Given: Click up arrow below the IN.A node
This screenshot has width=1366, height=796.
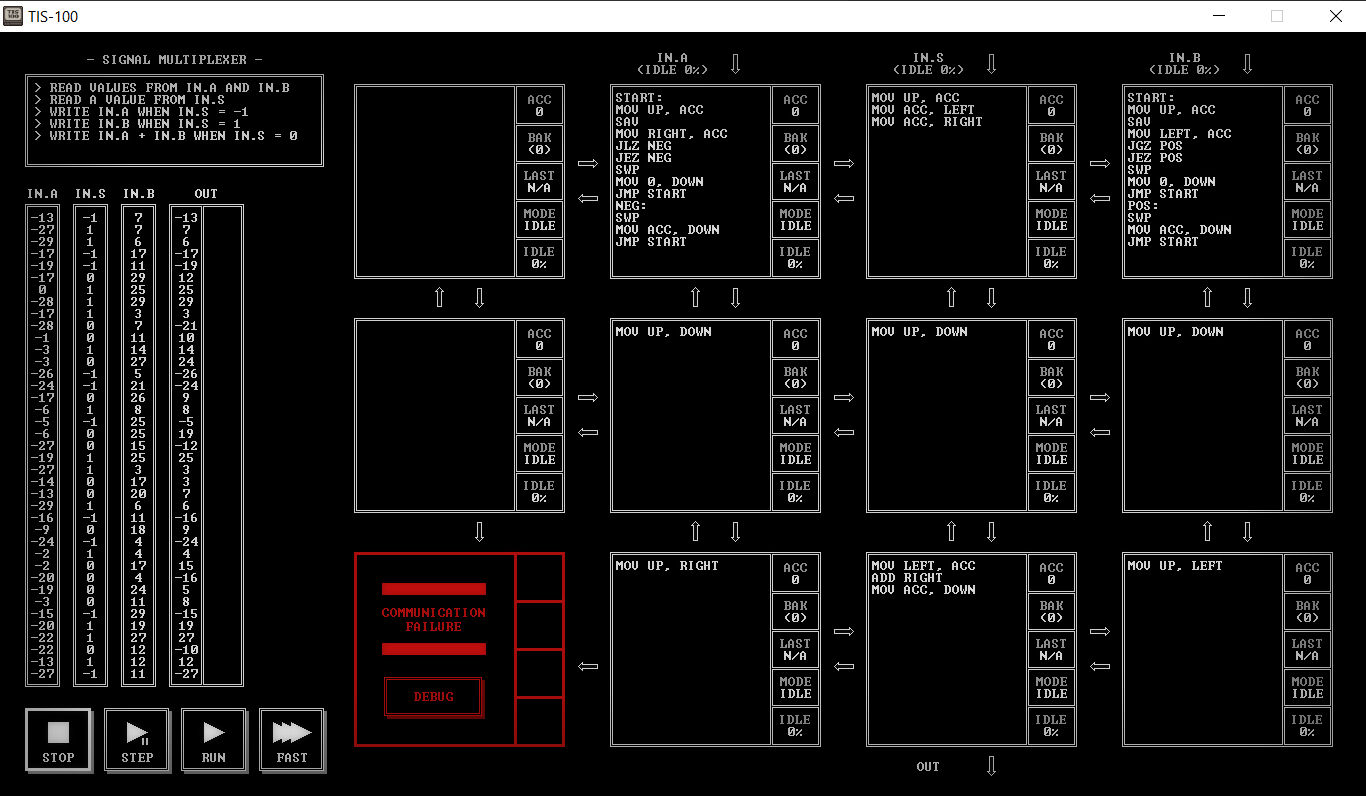Looking at the screenshot, I should (696, 298).
